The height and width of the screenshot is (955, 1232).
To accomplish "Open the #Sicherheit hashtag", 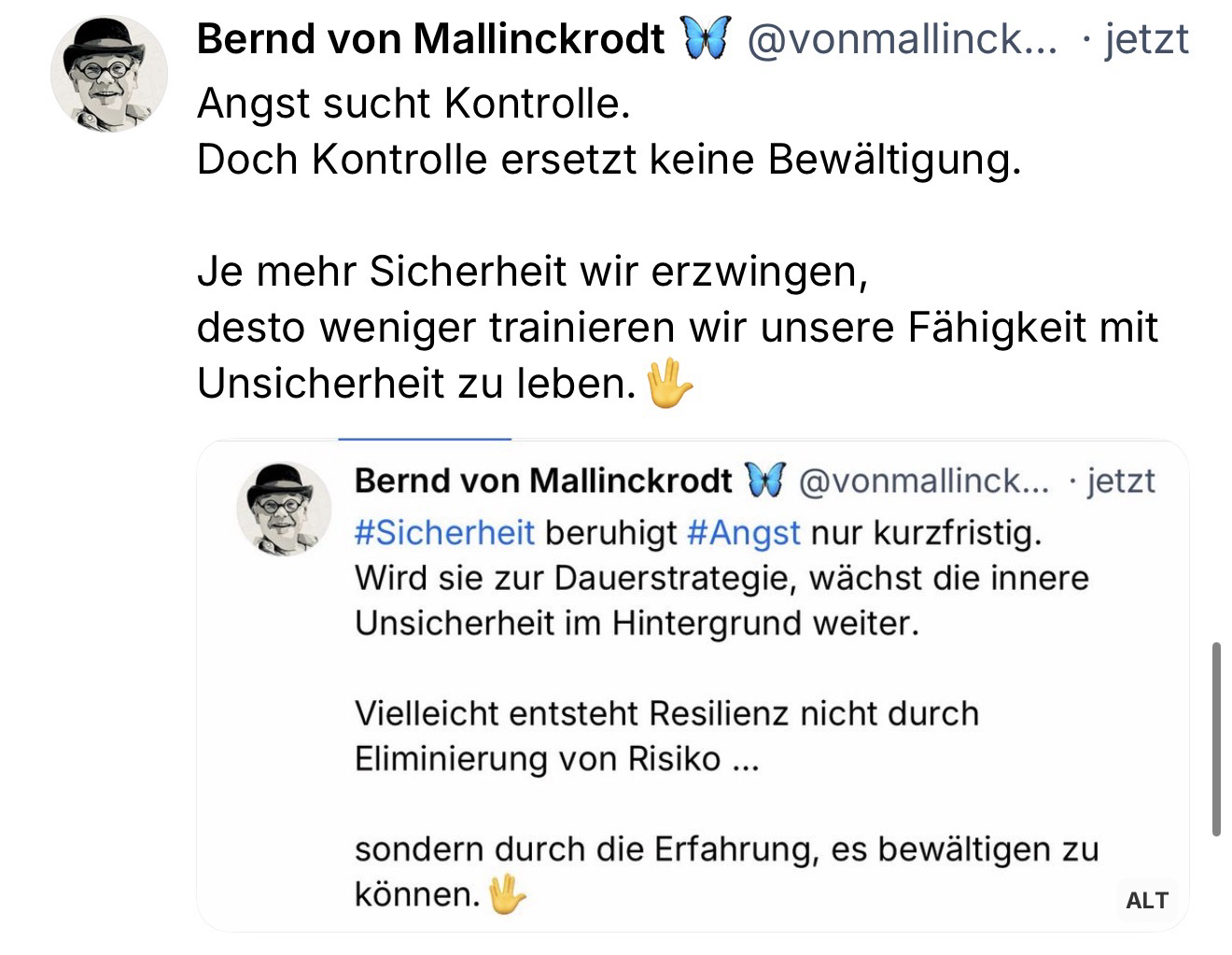I will [444, 533].
